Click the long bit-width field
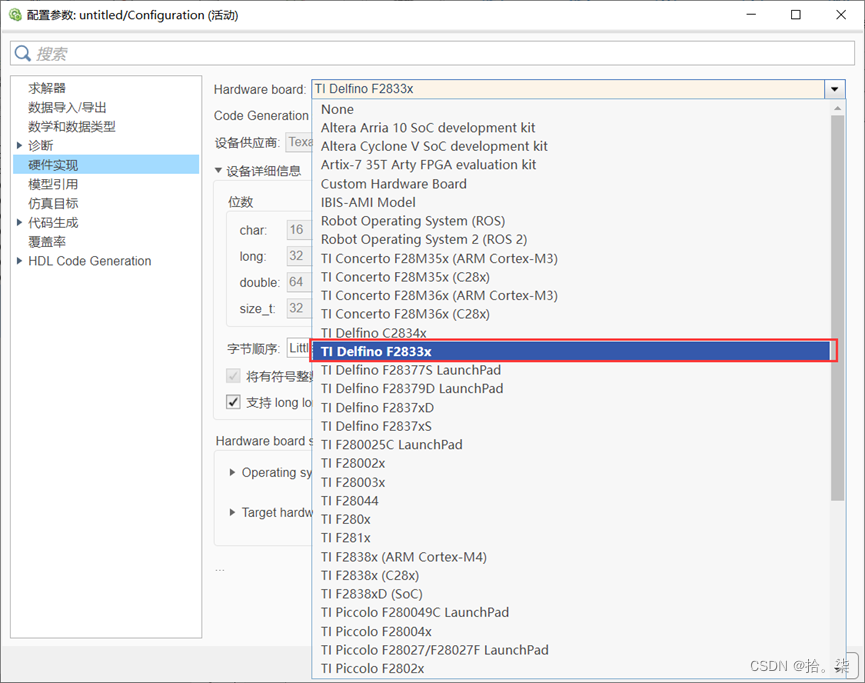 coord(298,255)
